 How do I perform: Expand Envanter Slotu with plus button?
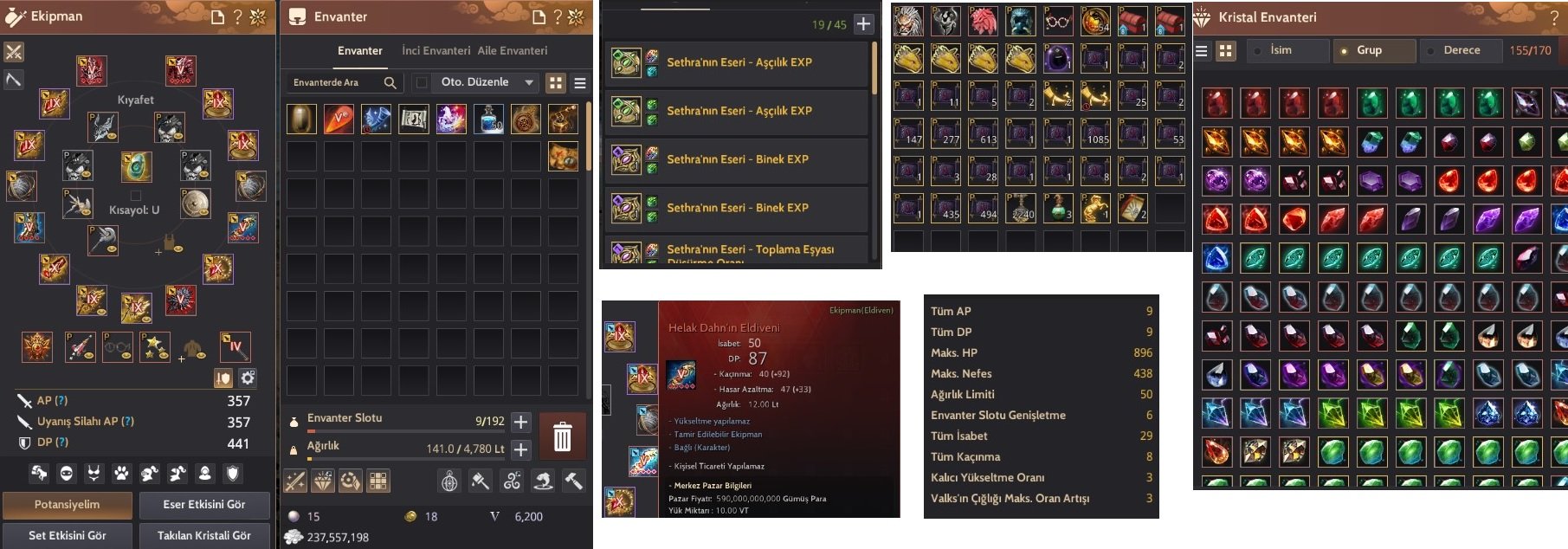tap(520, 422)
